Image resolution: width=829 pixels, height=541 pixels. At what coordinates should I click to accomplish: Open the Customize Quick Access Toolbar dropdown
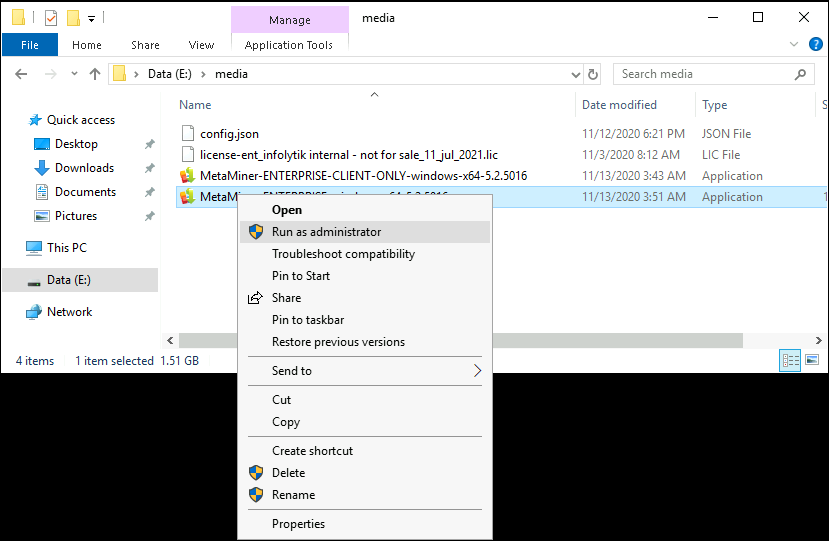[x=91, y=19]
